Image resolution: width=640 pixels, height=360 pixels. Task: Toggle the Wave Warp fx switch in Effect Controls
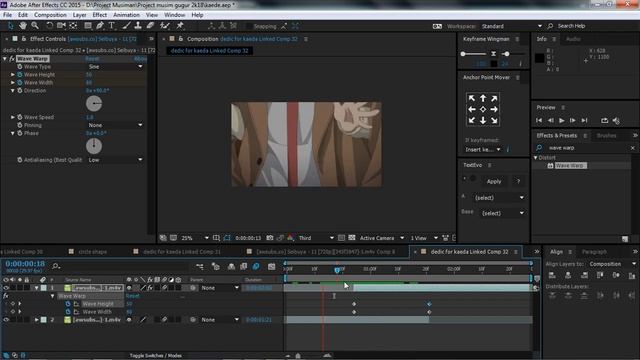point(12,59)
